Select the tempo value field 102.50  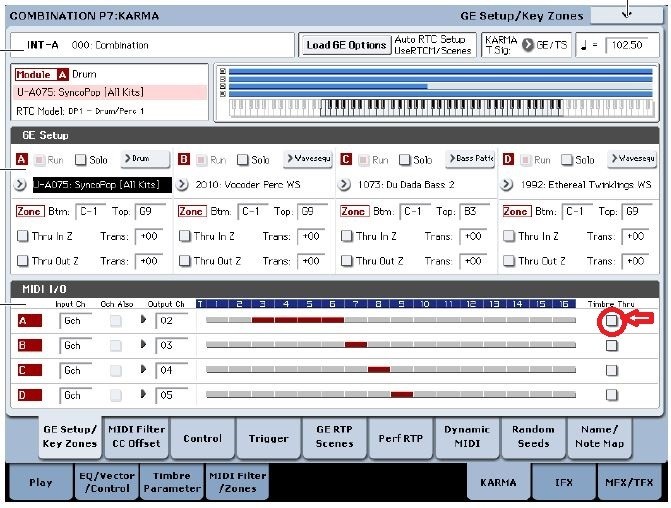627,45
